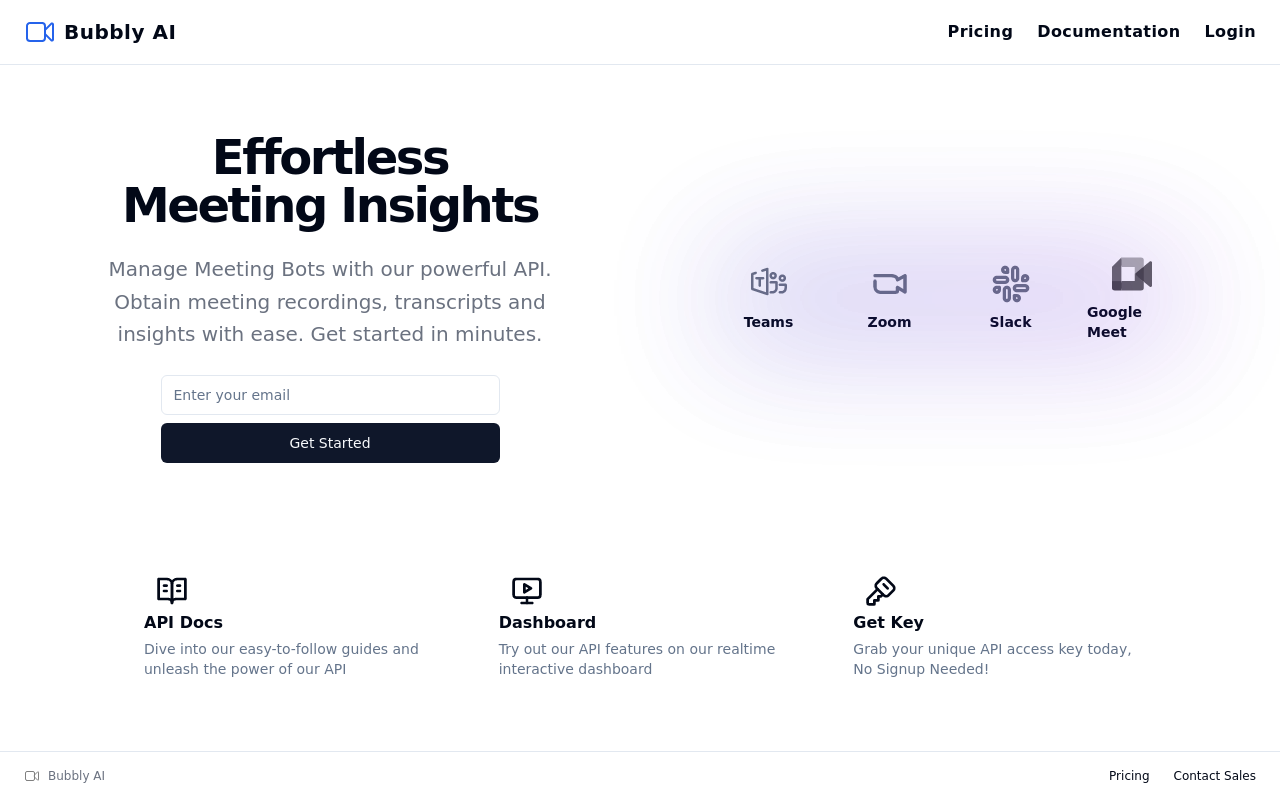This screenshot has width=1280, height=800.
Task: Open the API Docs book icon
Action: pos(172,591)
